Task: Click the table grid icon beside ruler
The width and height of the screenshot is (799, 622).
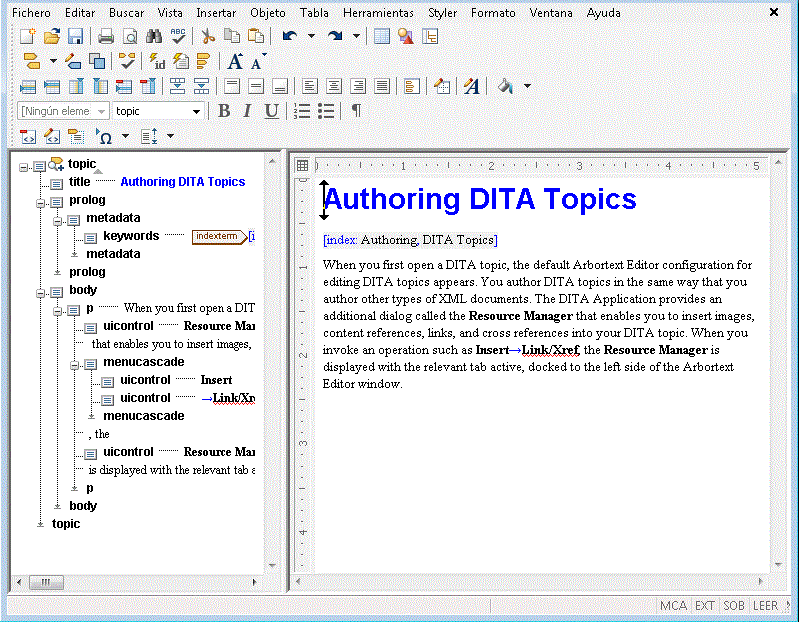Action: point(302,165)
